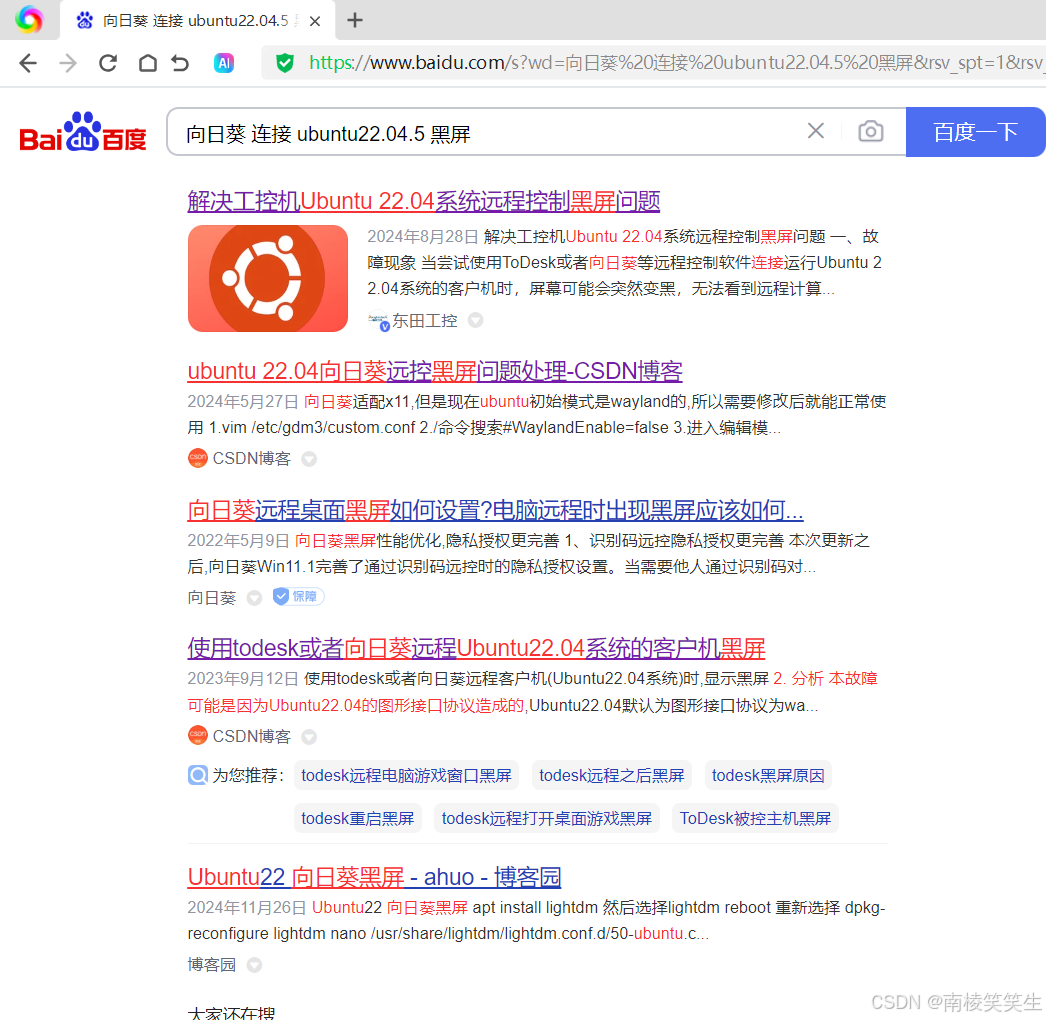Viewport: 1046px width, 1020px height.
Task: Select suggestion todesk远程之后黑屏
Action: [x=612, y=775]
